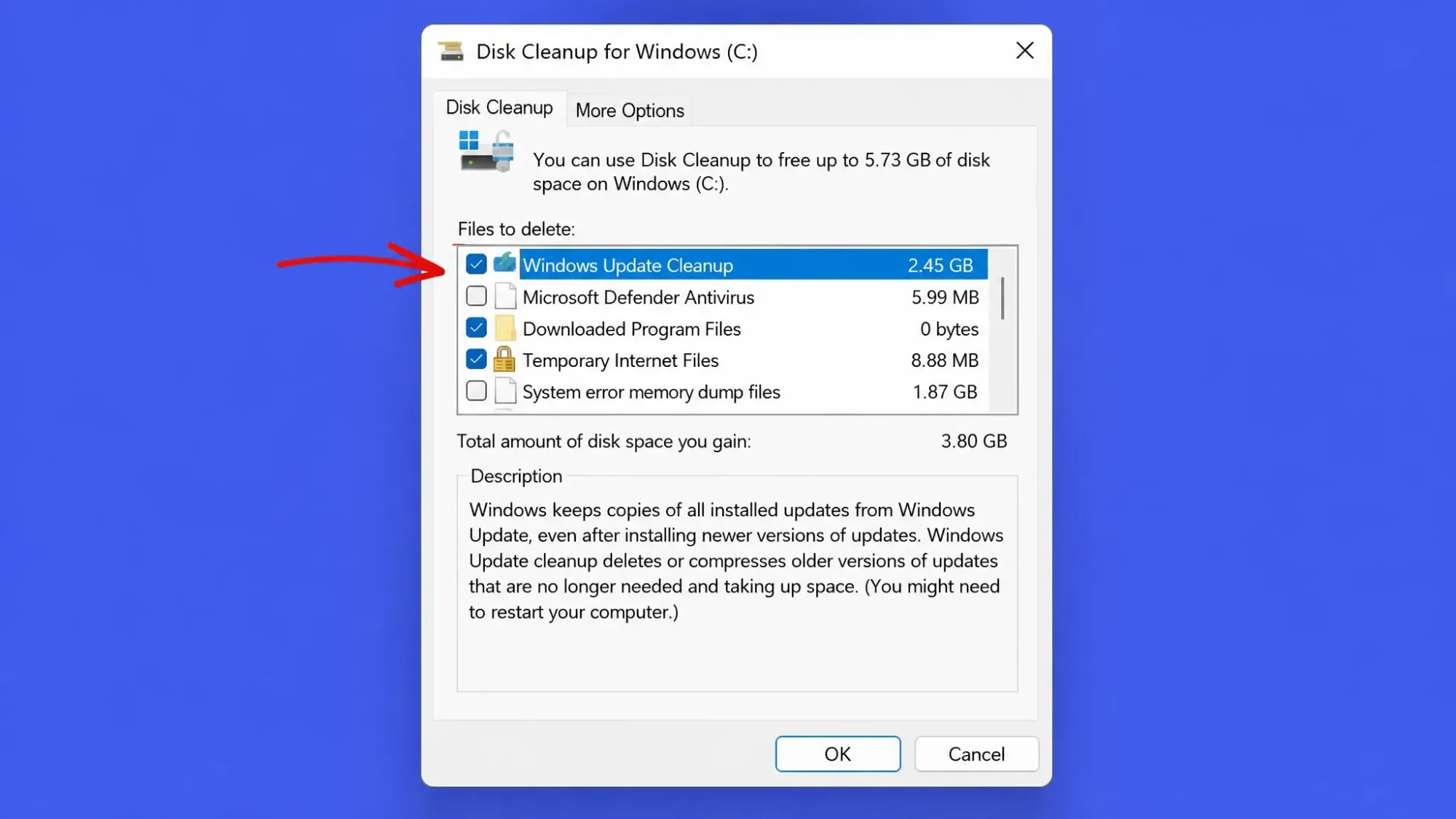Screen dimensions: 1456x819
Task: Click the 'Files to delete:' label
Action: (516, 229)
